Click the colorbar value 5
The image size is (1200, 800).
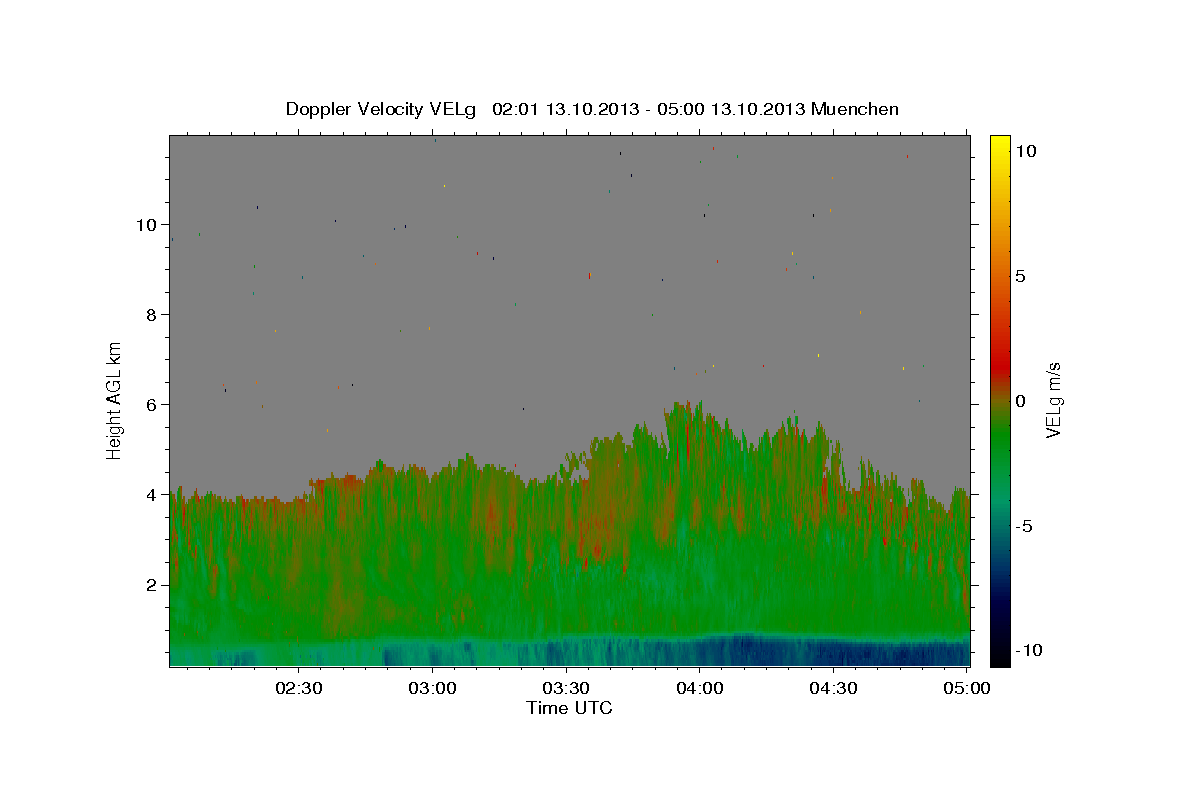pyautogui.click(x=1021, y=276)
